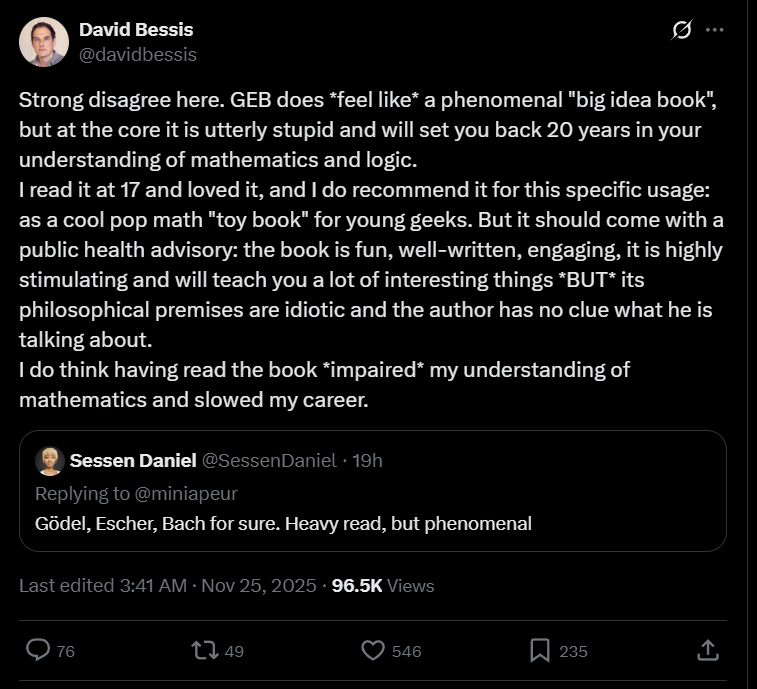
Task: Open the share upload icon
Action: coord(707,650)
